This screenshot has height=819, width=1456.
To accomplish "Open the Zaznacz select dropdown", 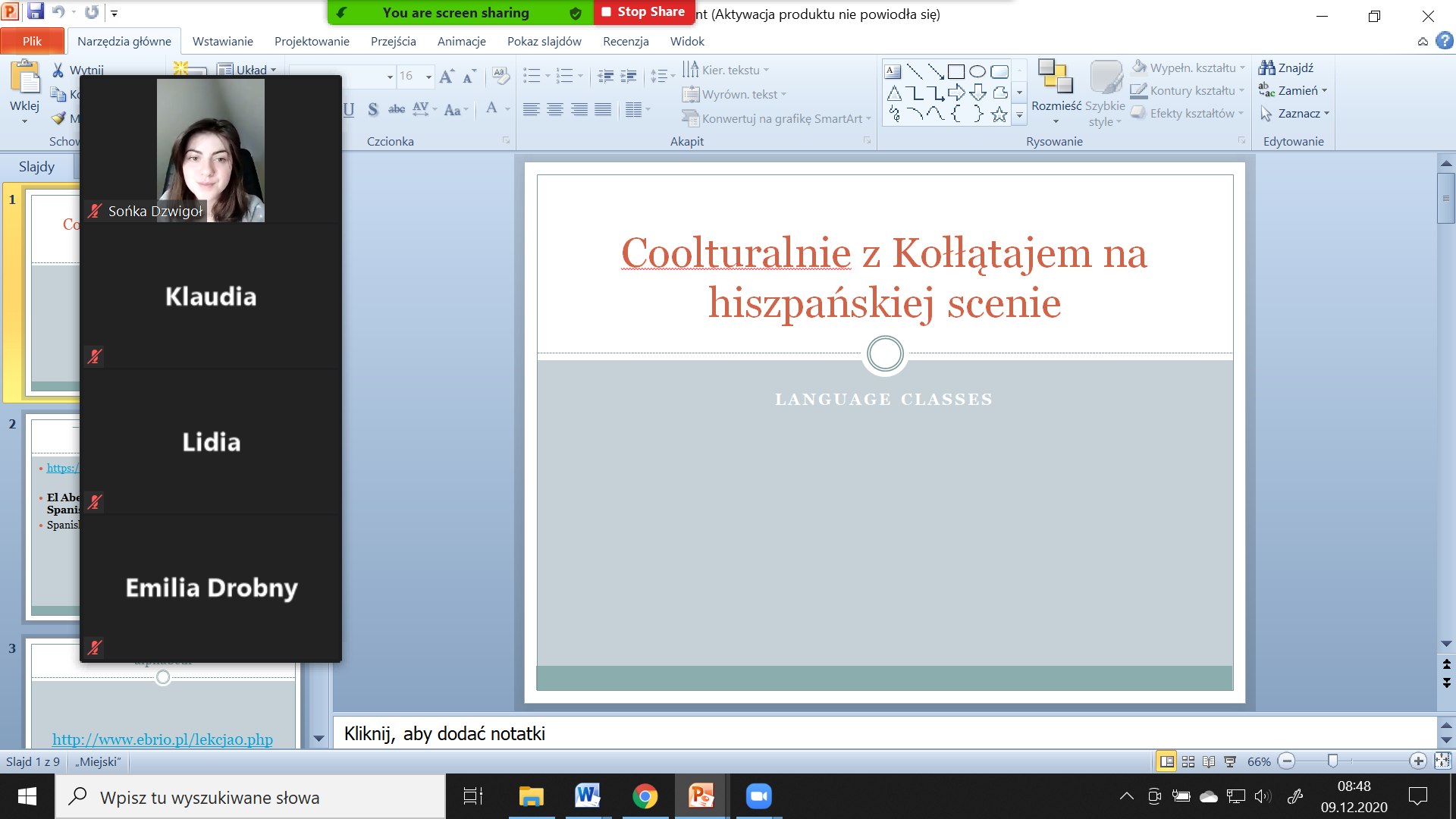I will 1294,113.
